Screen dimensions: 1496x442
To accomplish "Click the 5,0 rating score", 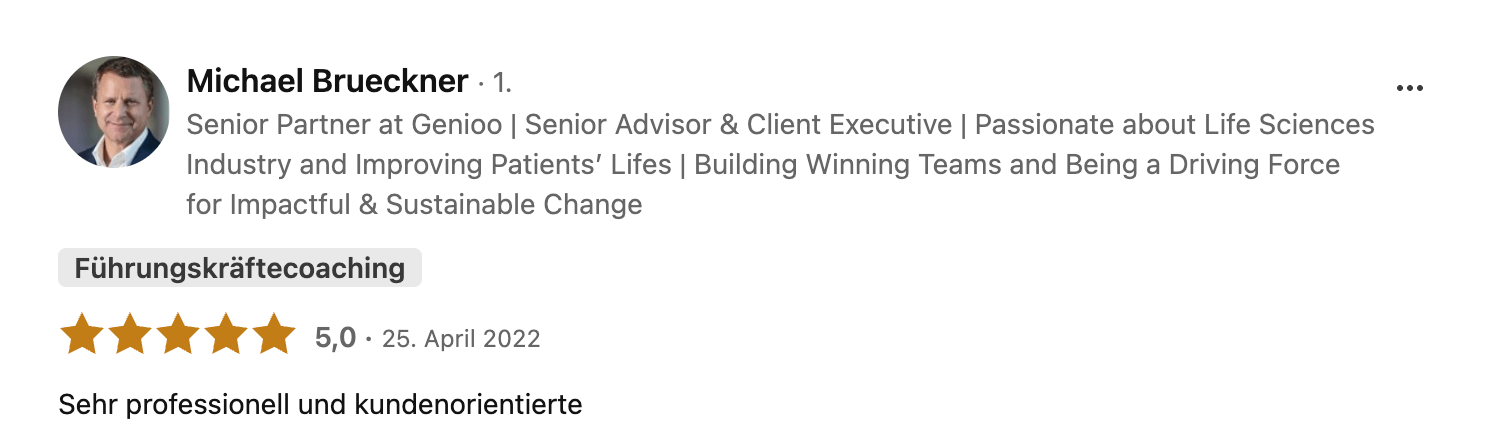I will [x=336, y=338].
